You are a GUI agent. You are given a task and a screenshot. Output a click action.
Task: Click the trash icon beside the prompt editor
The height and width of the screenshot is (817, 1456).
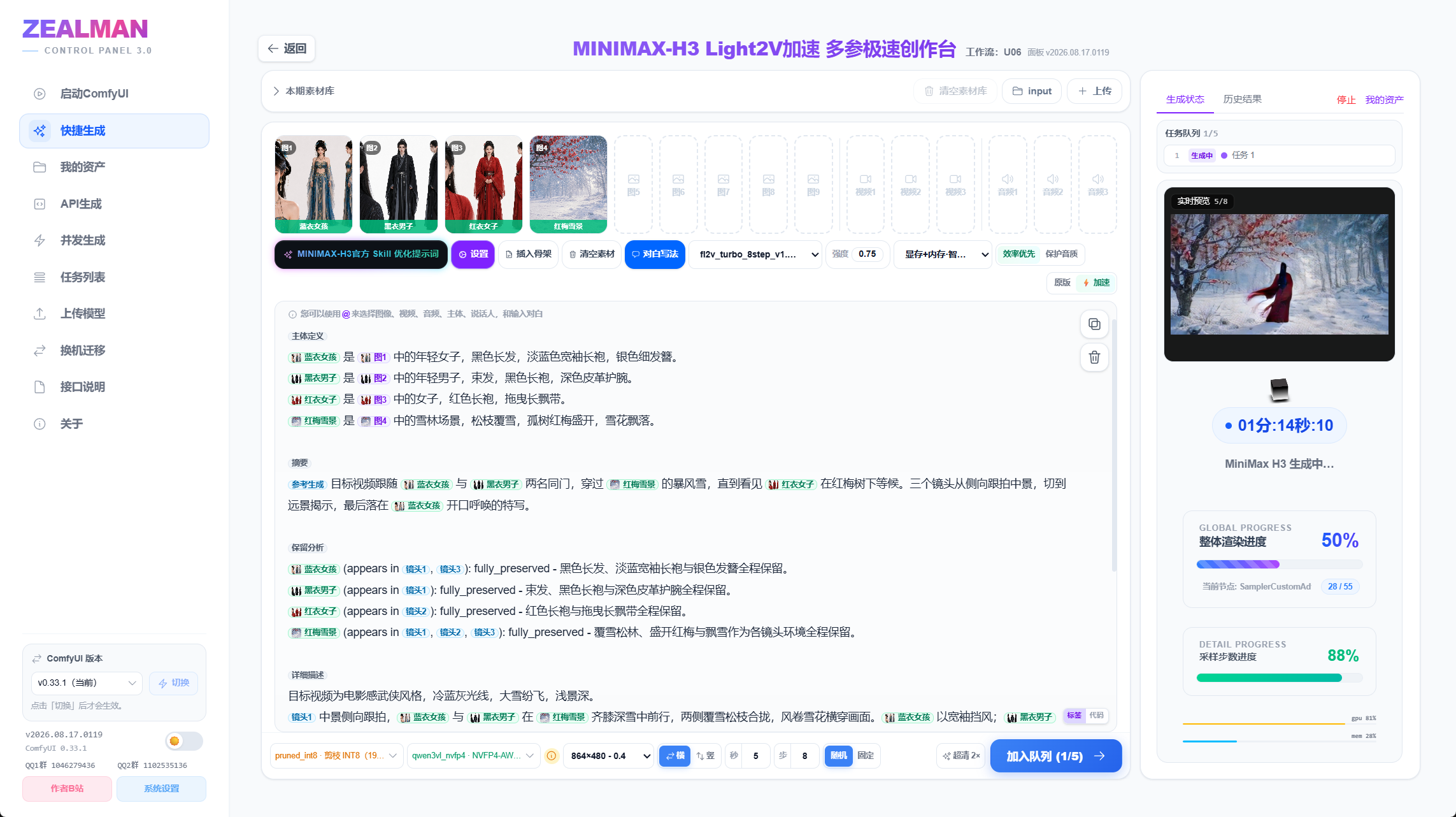tap(1094, 358)
